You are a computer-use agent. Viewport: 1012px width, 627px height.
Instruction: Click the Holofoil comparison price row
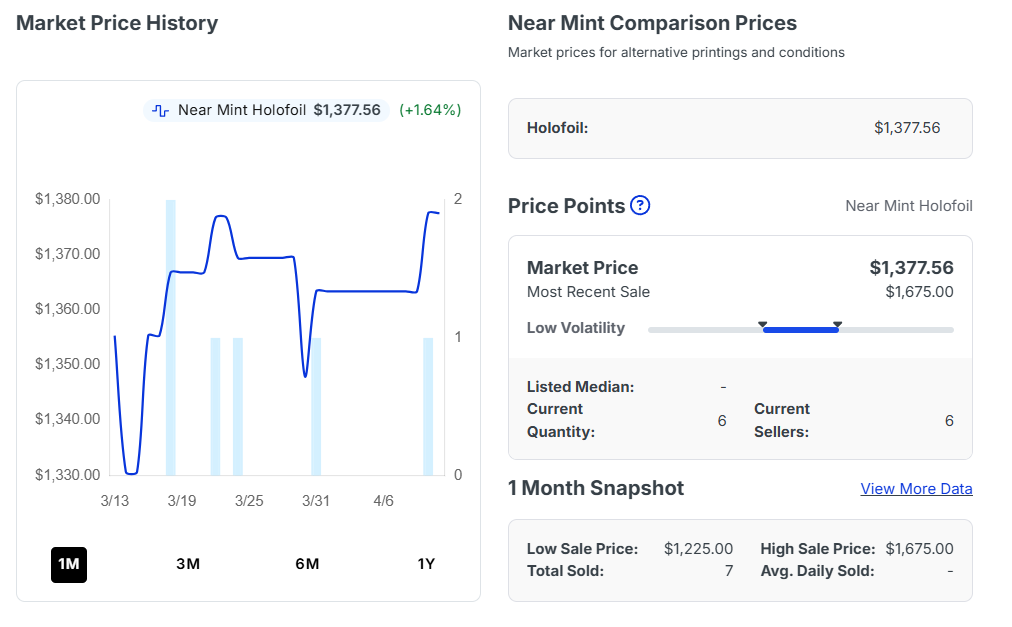pos(740,128)
